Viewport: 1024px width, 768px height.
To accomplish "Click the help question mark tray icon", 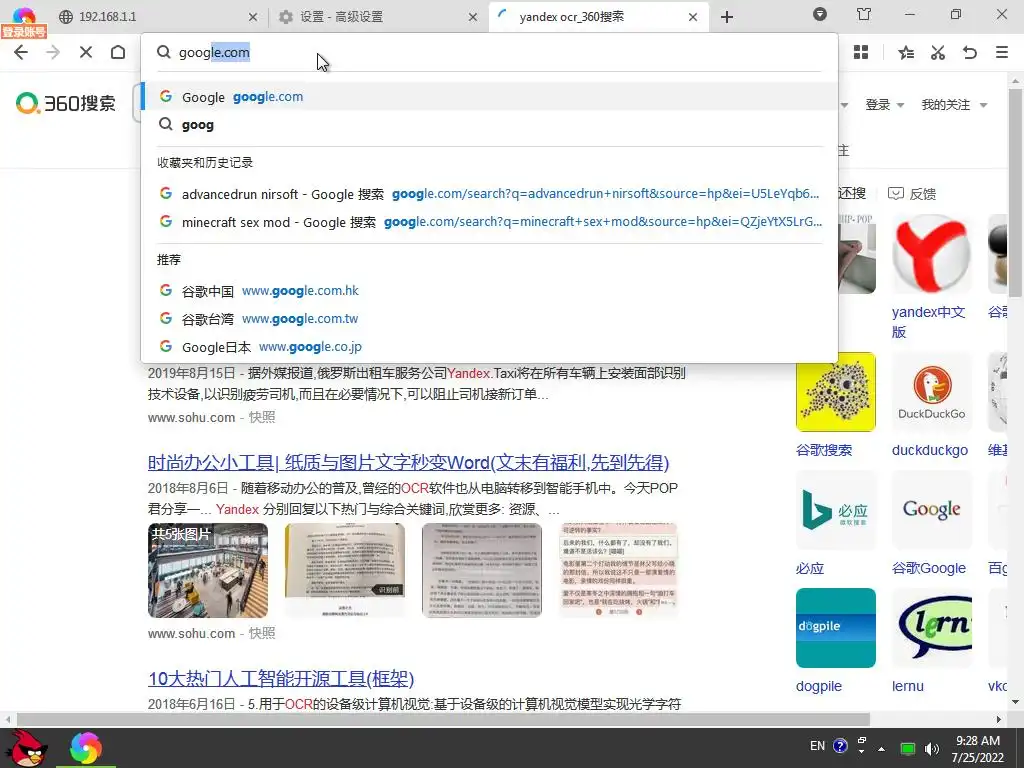I will coord(840,746).
